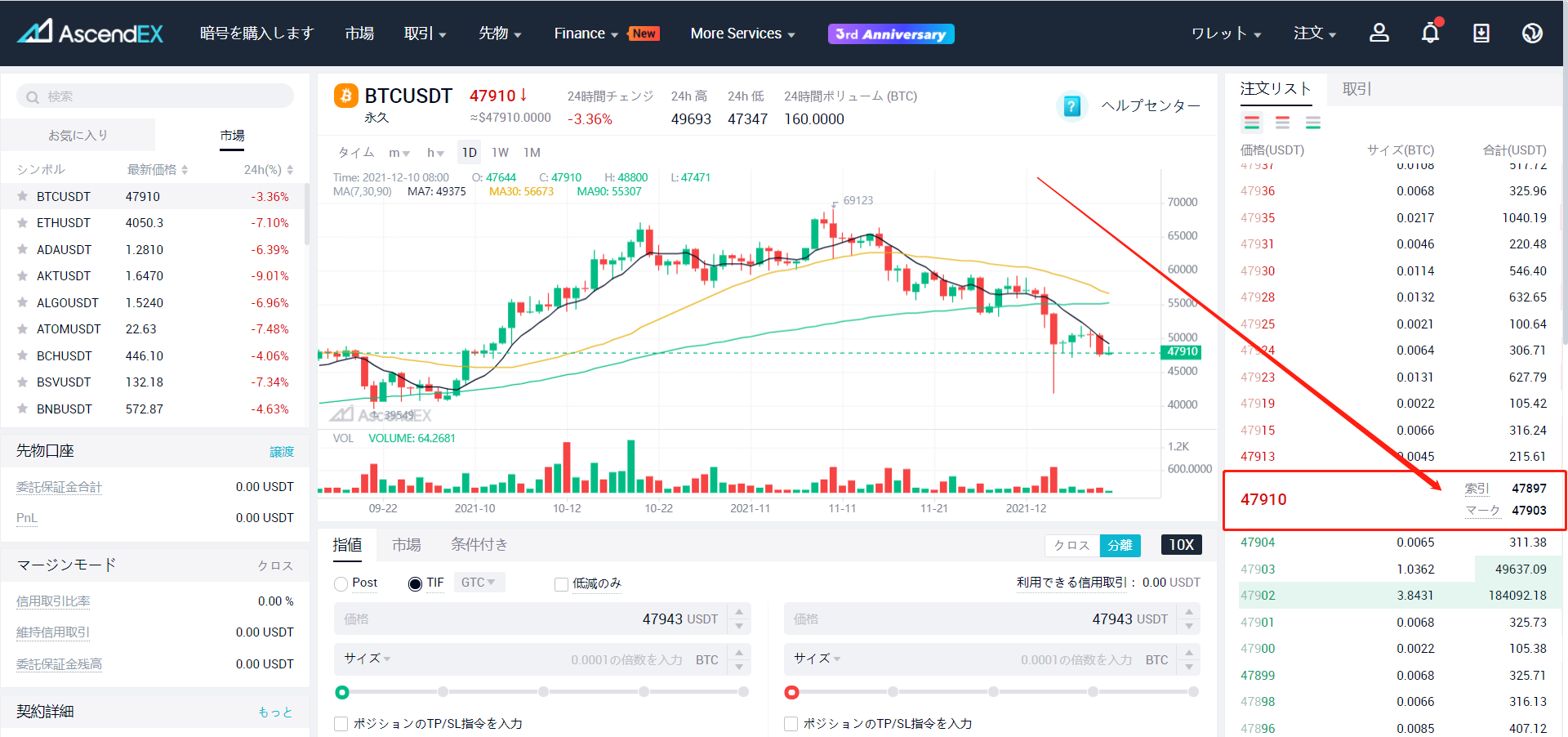Image resolution: width=1568 pixels, height=737 pixels.
Task: Click the 譲渡 transfer link
Action: (282, 452)
